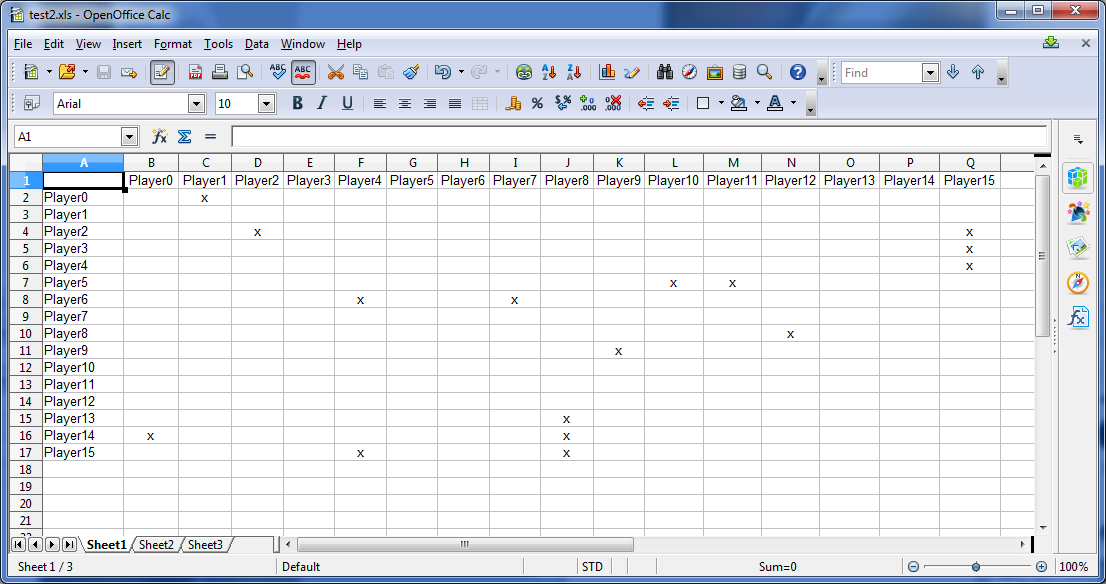Open the Print Preview

(x=243, y=72)
